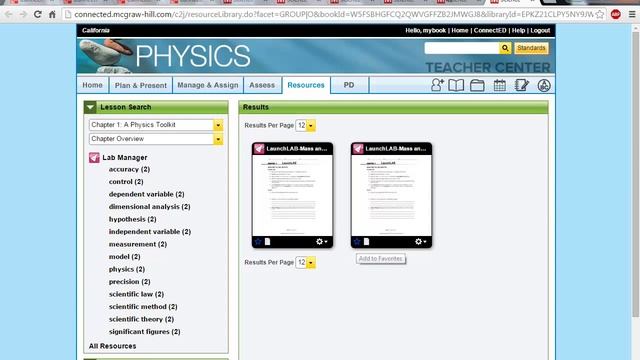640x360 pixels.
Task: Filter by accuracy (2)
Action: (x=129, y=169)
